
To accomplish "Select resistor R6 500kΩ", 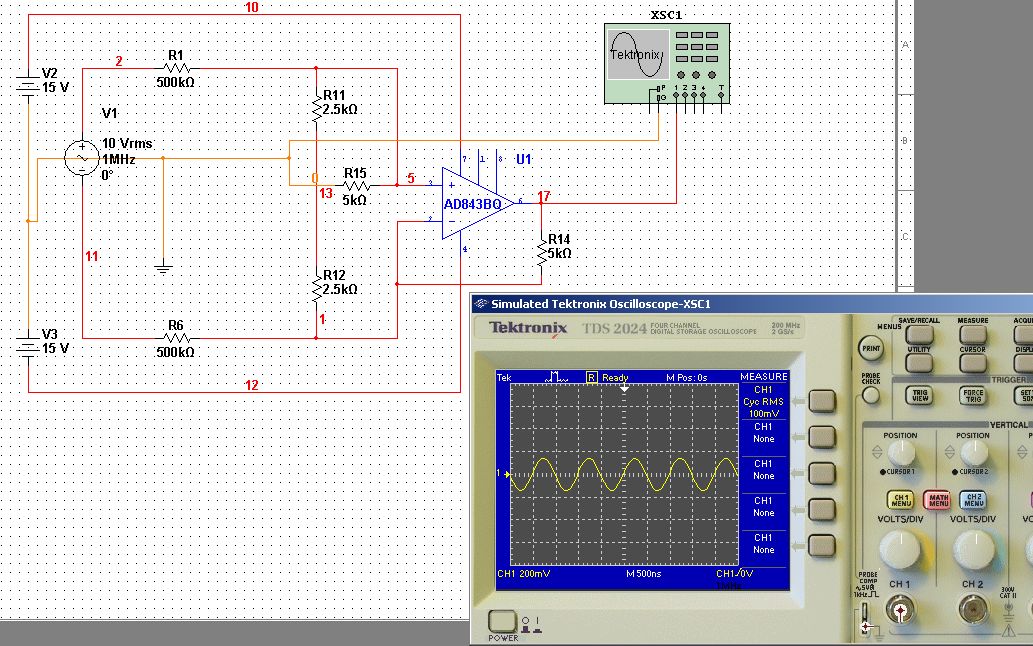I will pos(177,338).
